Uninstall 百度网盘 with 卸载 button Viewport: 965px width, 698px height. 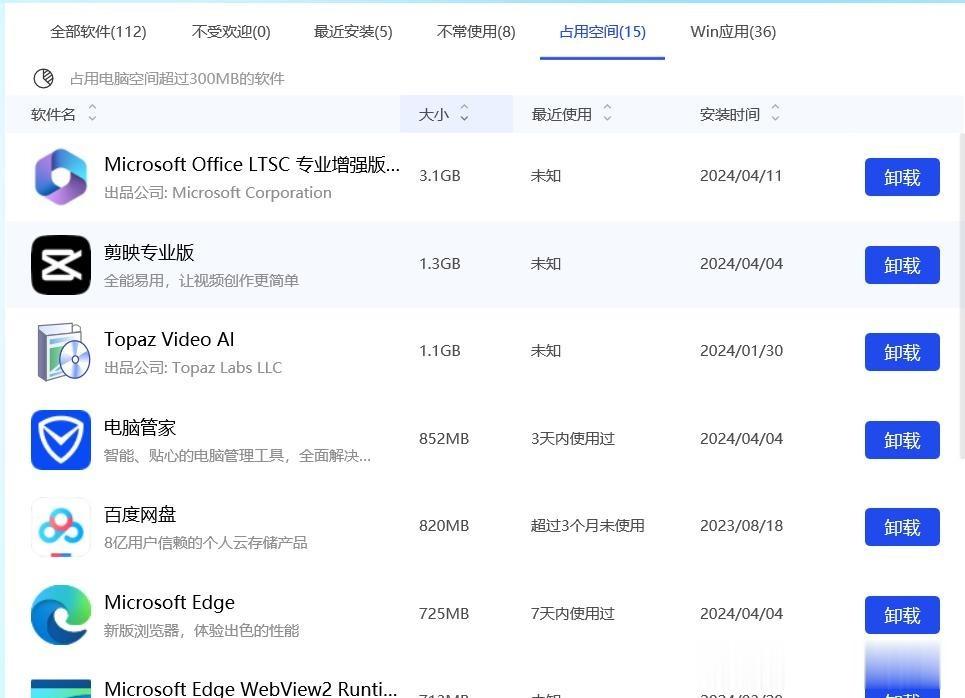pos(902,527)
